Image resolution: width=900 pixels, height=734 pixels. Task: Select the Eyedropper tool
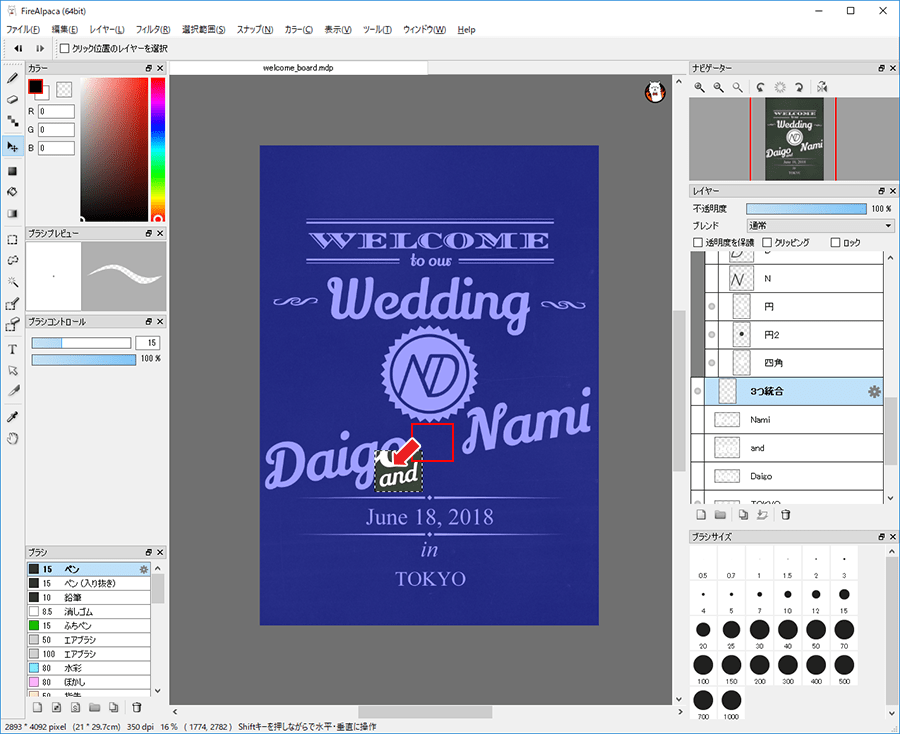(x=12, y=416)
